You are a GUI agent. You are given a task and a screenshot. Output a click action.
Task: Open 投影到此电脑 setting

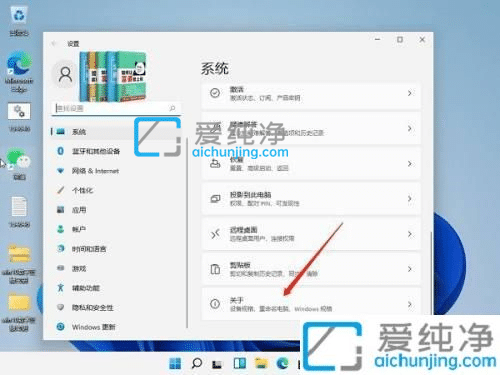pyautogui.click(x=311, y=199)
